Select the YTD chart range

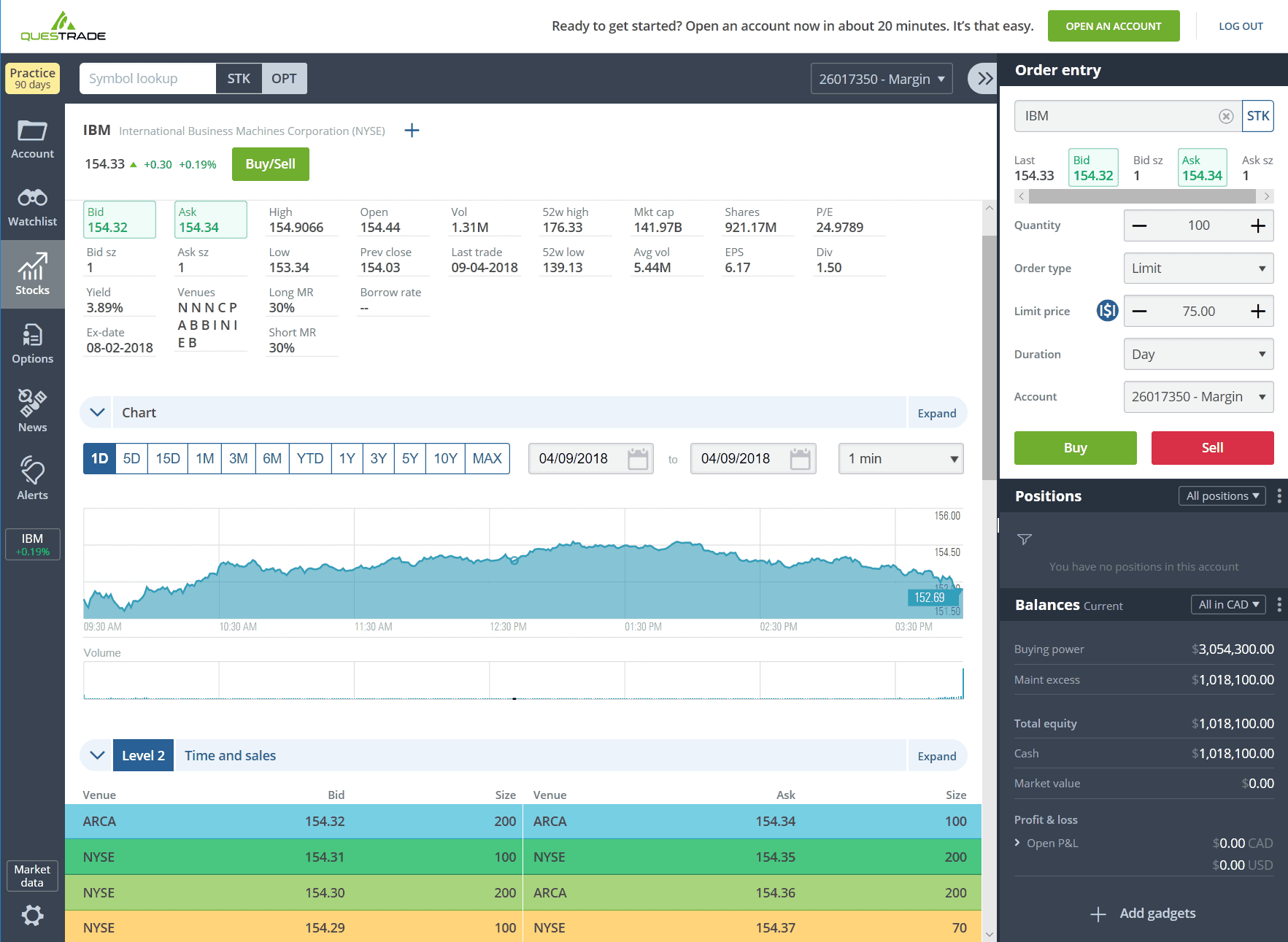(x=310, y=458)
